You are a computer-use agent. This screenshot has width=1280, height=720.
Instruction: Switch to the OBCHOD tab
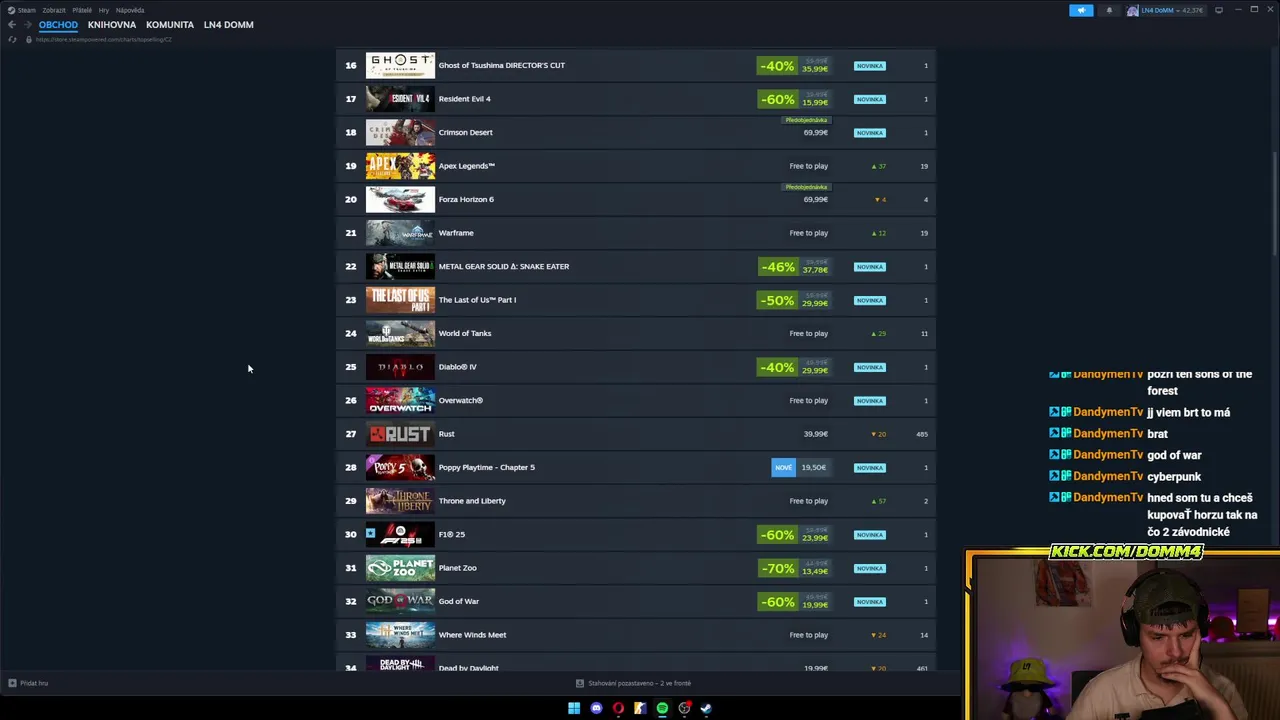point(58,25)
